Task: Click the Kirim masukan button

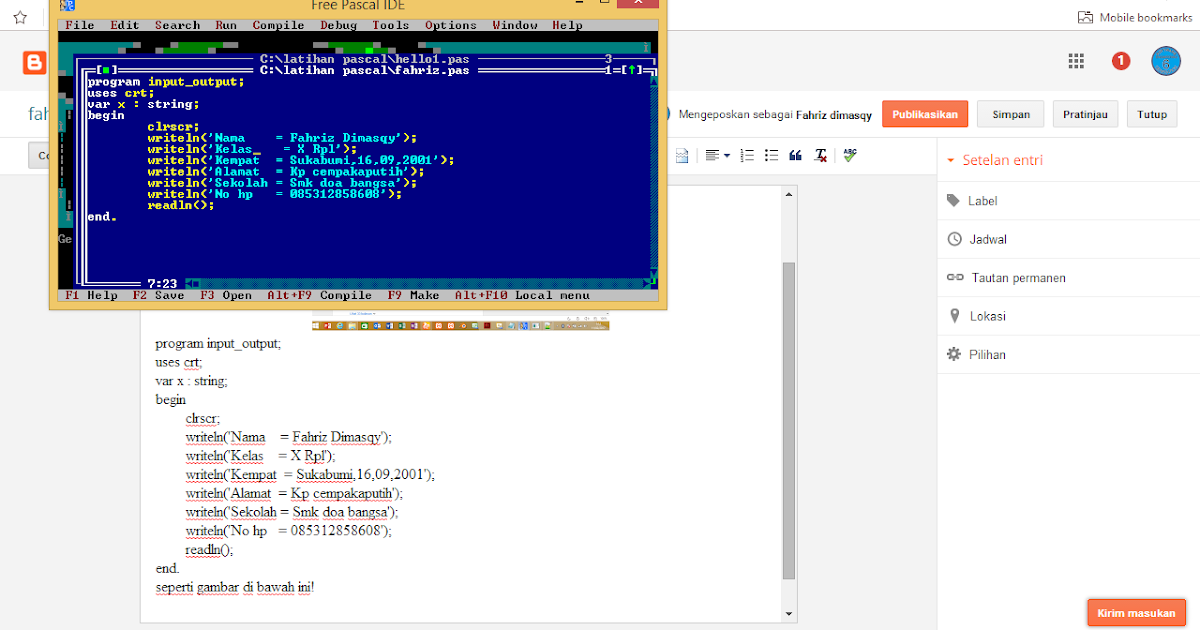Action: pyautogui.click(x=1136, y=612)
